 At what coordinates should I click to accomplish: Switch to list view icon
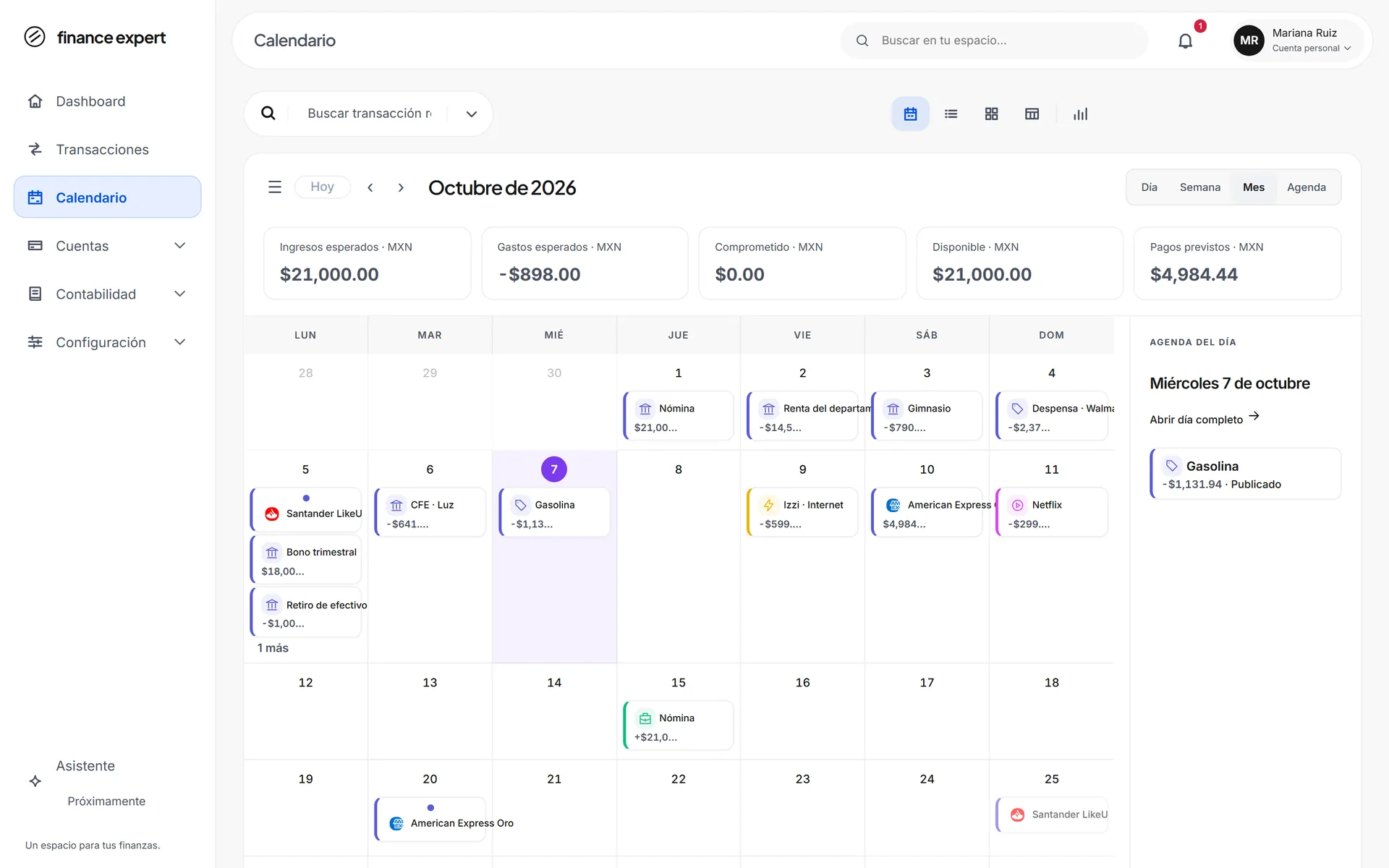pyautogui.click(x=951, y=114)
